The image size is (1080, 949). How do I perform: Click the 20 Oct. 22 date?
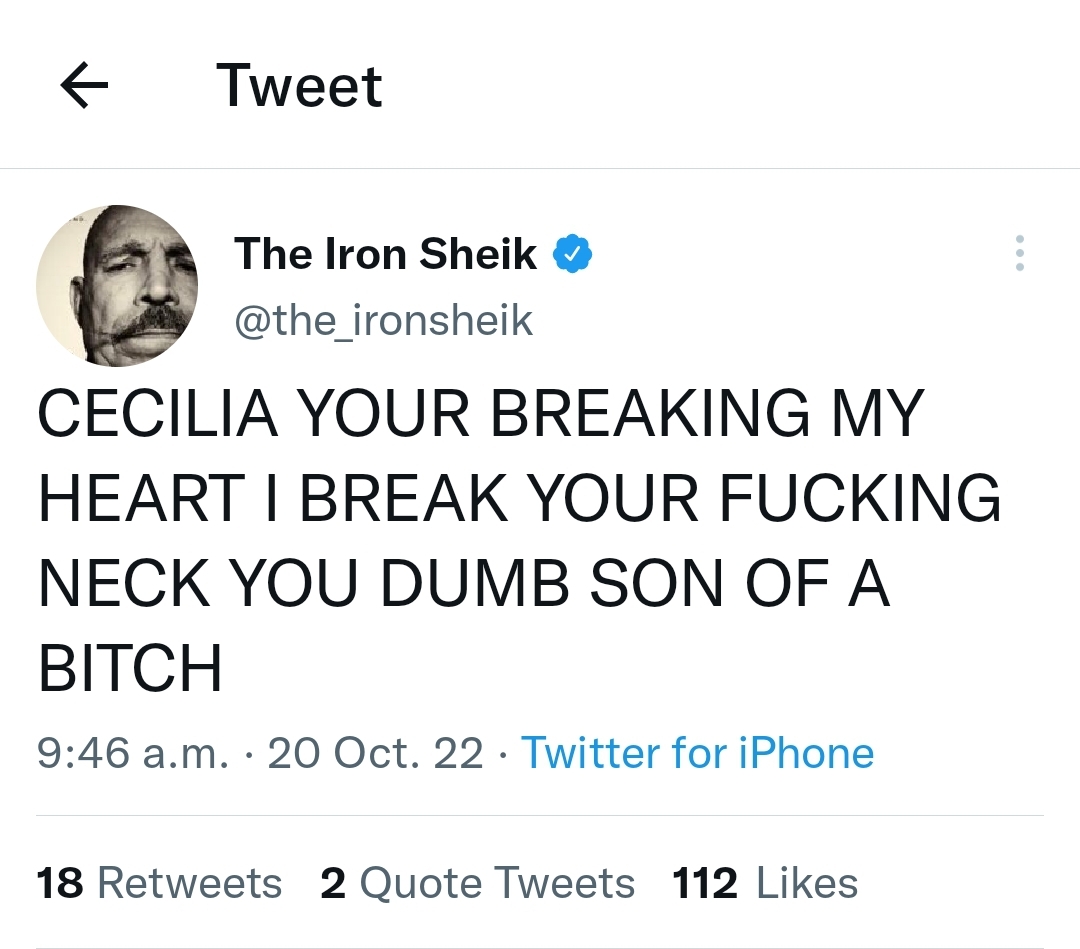point(376,752)
